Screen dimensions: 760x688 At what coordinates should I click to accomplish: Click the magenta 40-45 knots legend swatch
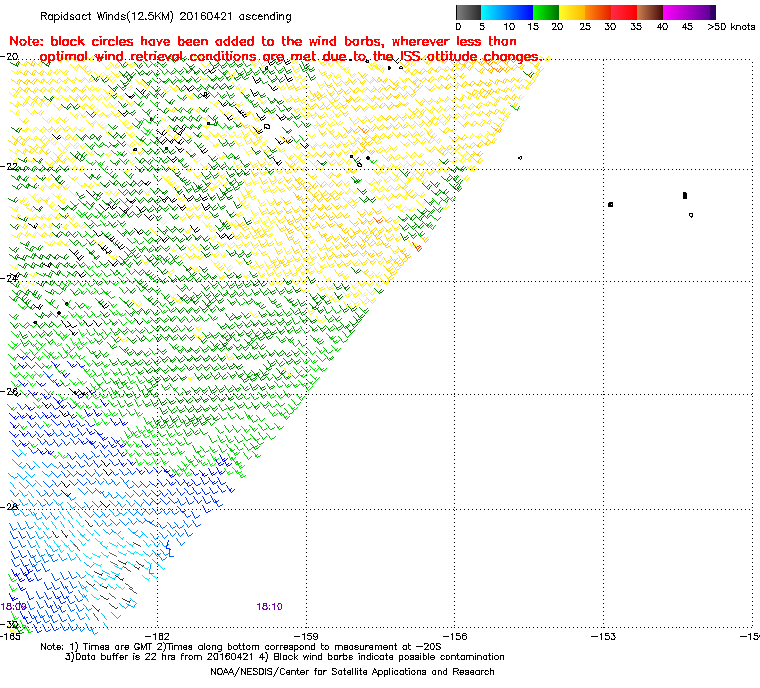676,12
